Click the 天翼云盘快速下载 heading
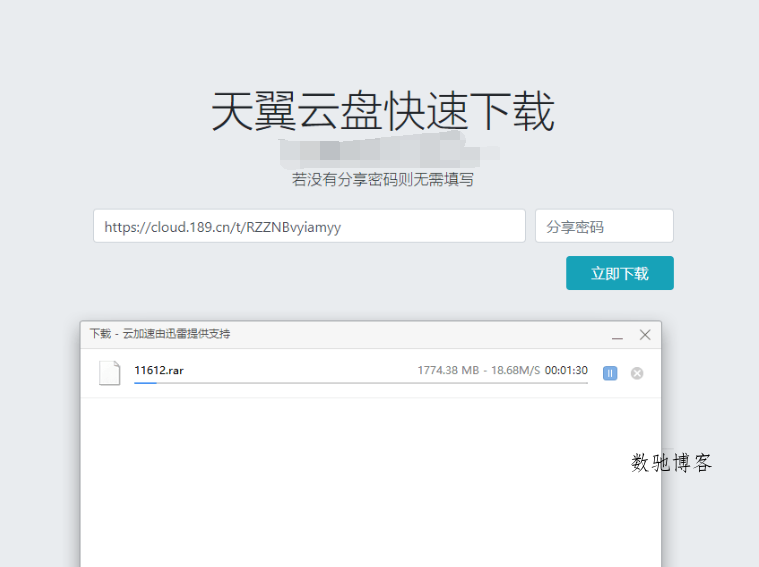 [x=383, y=112]
